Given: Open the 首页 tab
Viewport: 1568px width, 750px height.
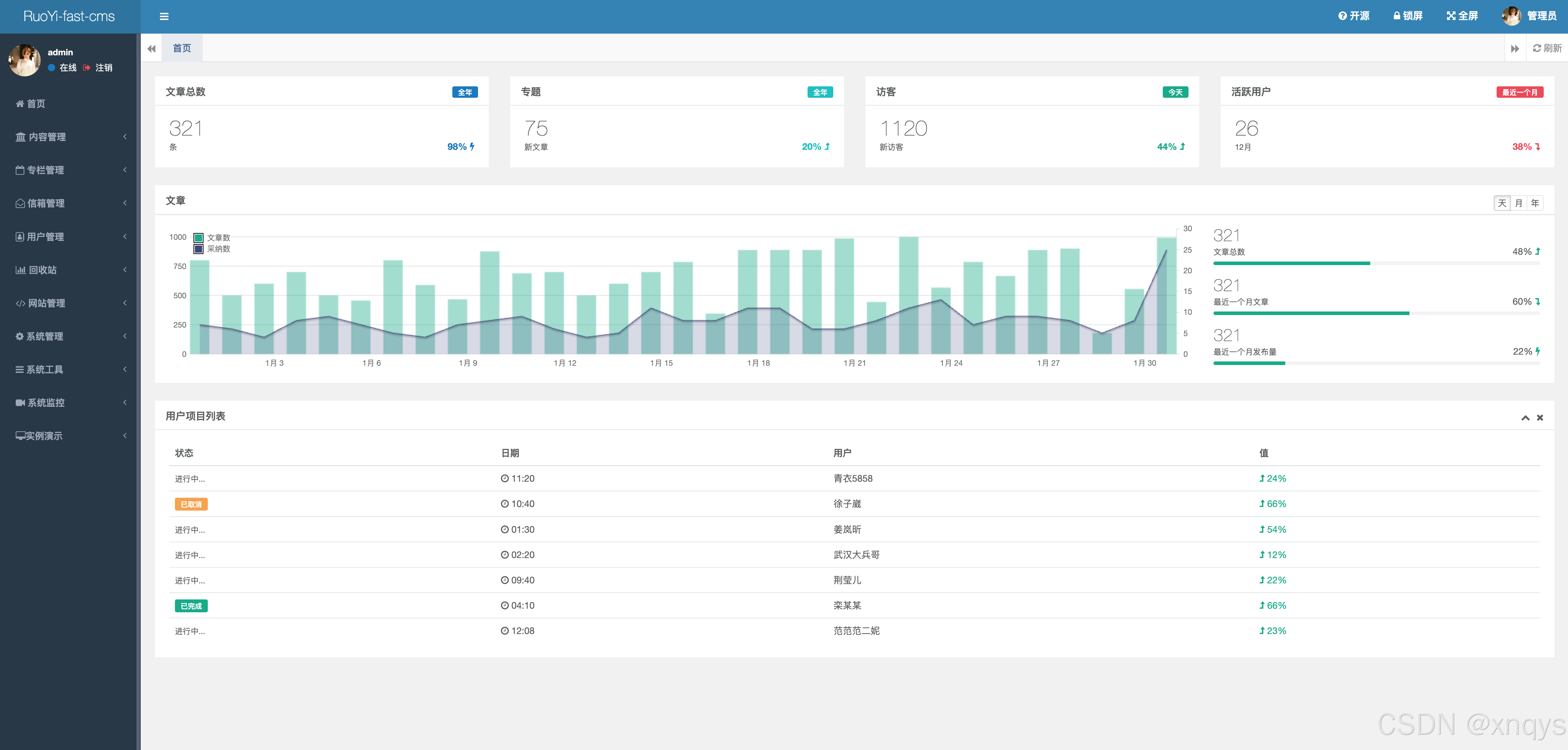Looking at the screenshot, I should [x=181, y=48].
